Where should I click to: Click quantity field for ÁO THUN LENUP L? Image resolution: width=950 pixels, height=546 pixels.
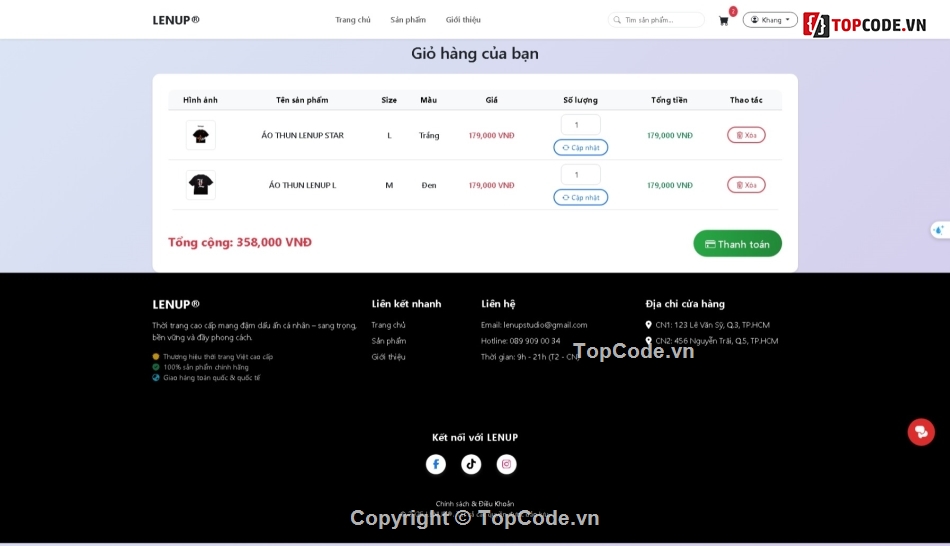[580, 175]
